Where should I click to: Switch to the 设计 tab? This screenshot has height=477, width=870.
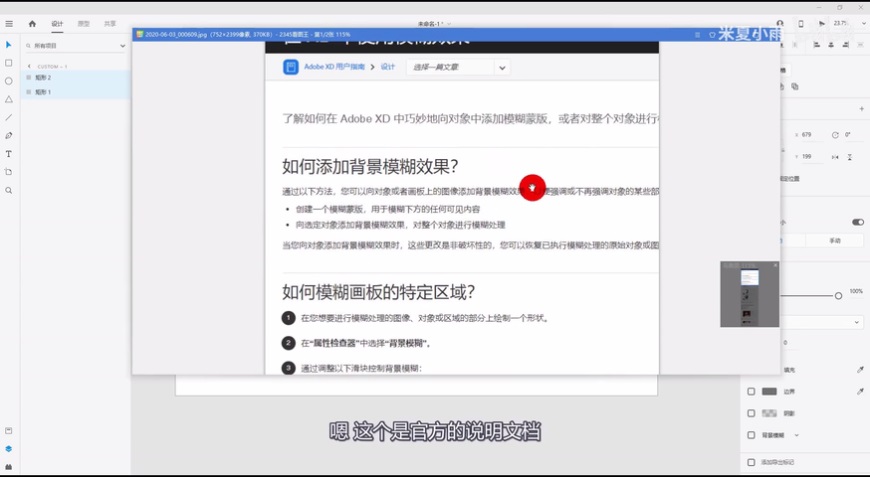[57, 24]
